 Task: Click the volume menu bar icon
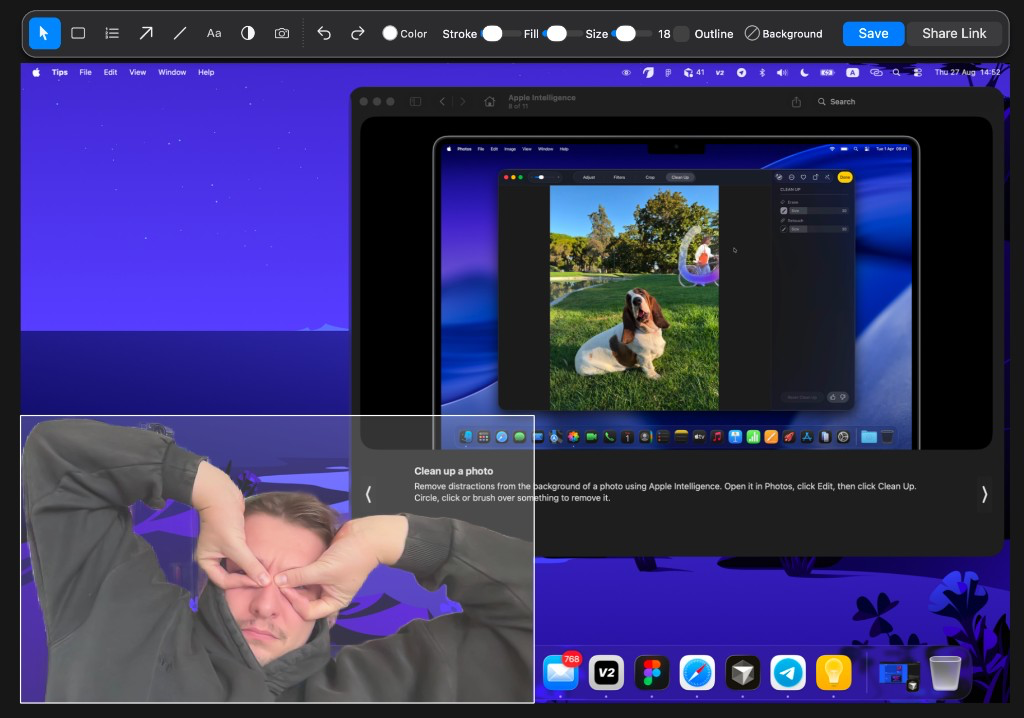click(782, 73)
